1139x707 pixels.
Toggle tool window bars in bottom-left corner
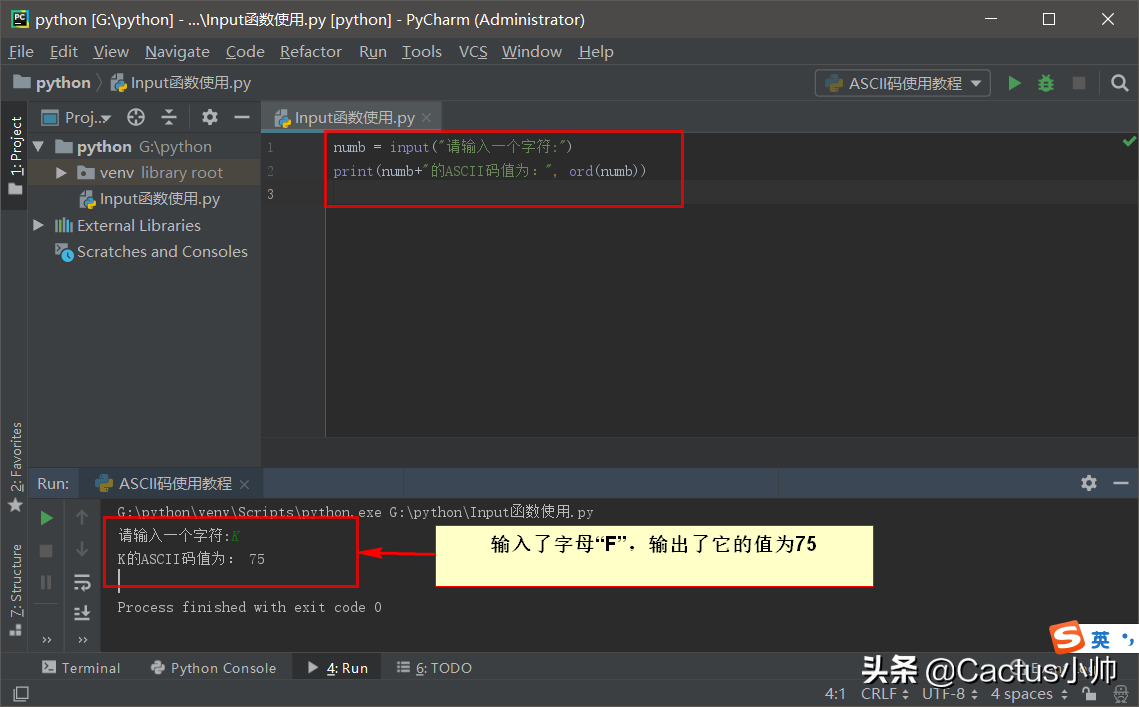tap(20, 693)
